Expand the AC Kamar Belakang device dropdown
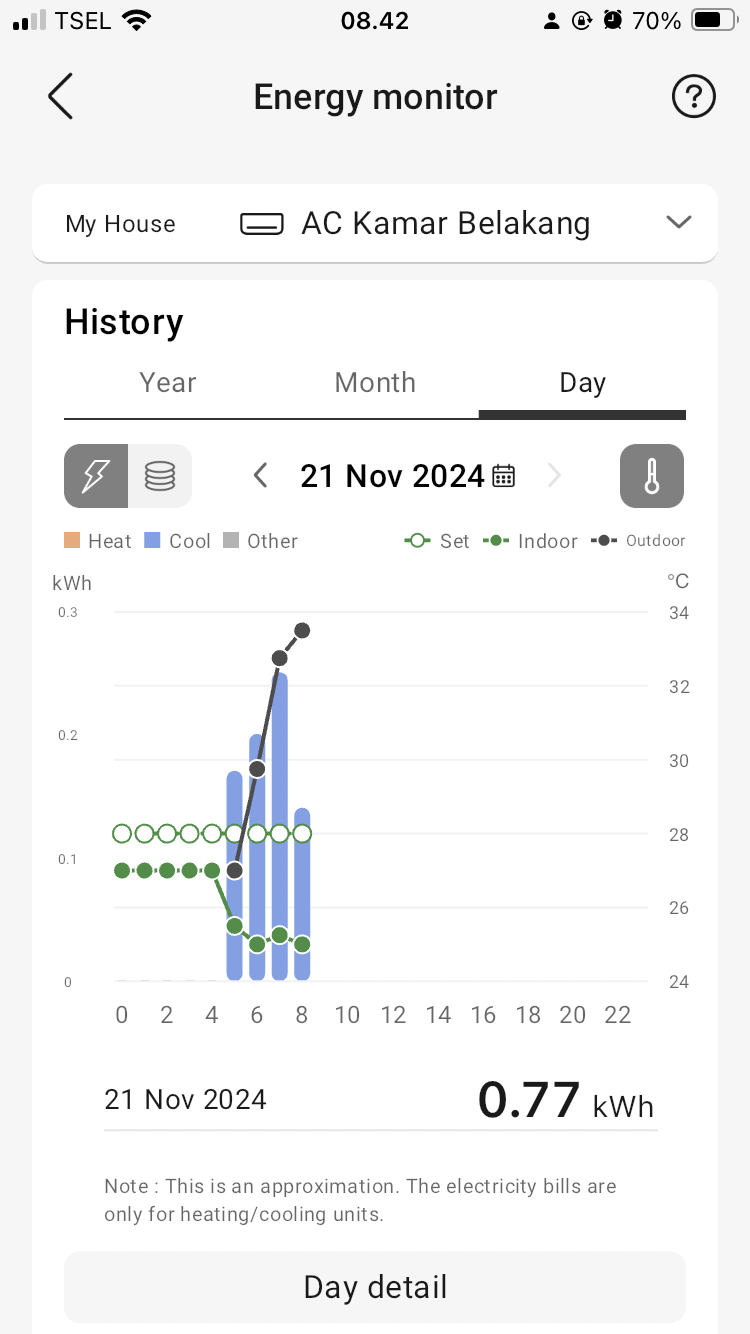This screenshot has height=1334, width=750. click(x=679, y=223)
